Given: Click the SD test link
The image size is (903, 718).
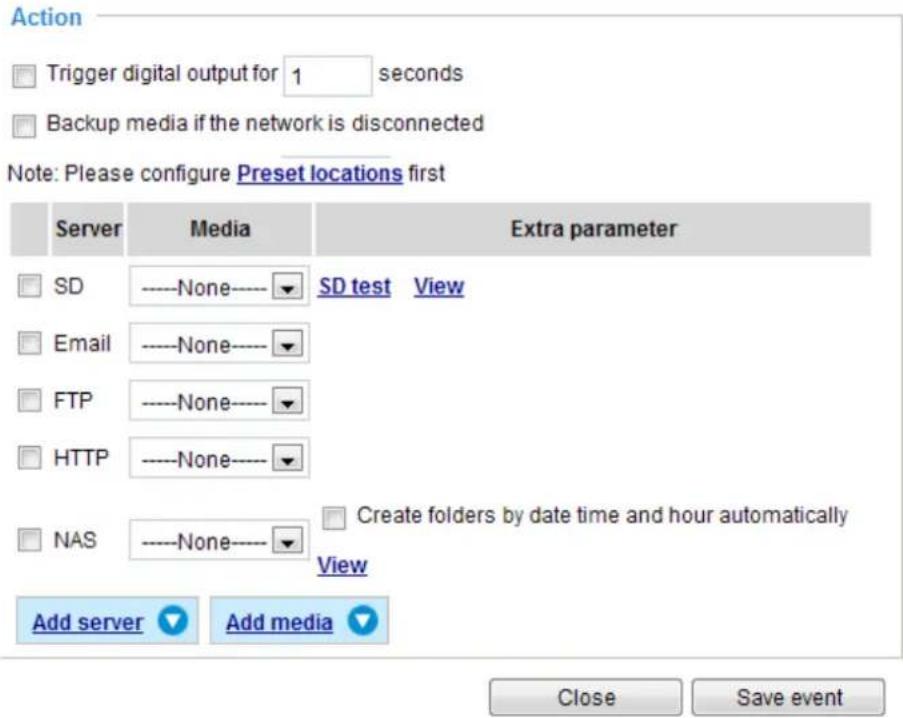Looking at the screenshot, I should tap(354, 286).
